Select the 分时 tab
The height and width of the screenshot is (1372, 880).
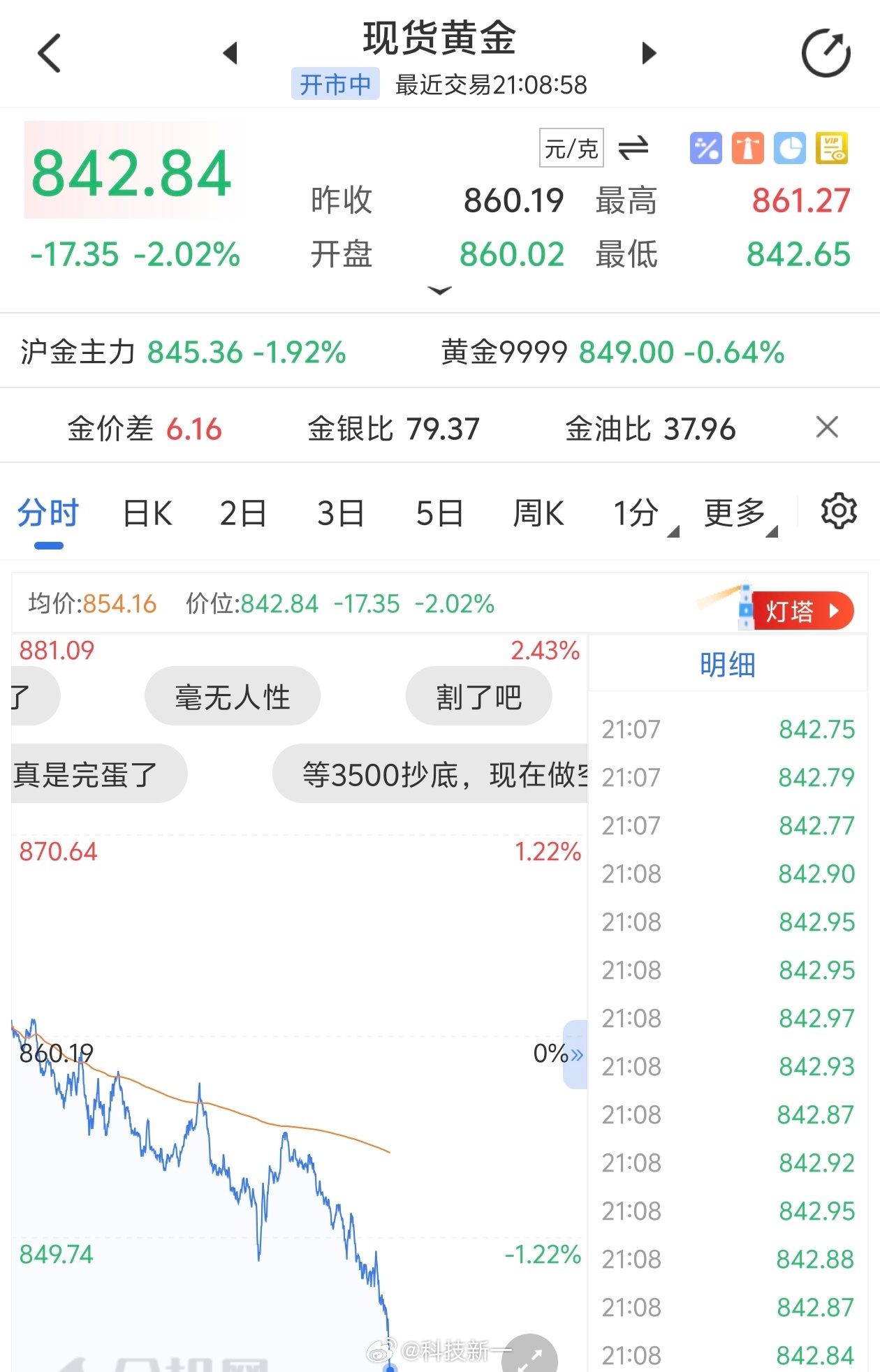pyautogui.click(x=48, y=514)
